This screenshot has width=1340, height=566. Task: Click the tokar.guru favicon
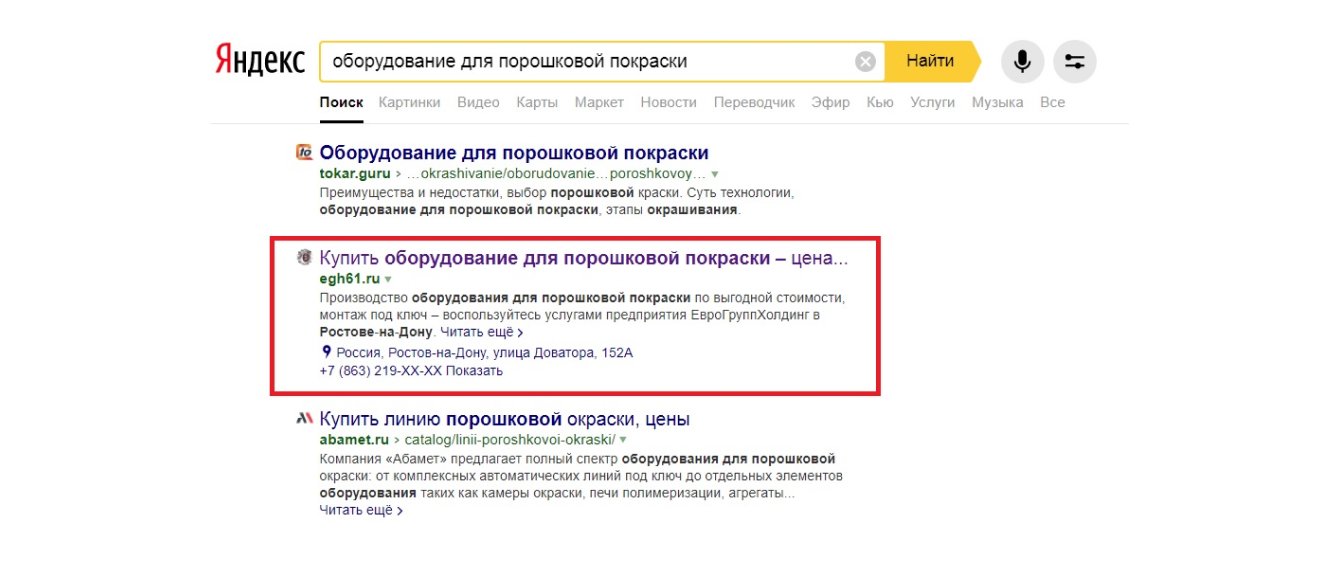tap(305, 153)
